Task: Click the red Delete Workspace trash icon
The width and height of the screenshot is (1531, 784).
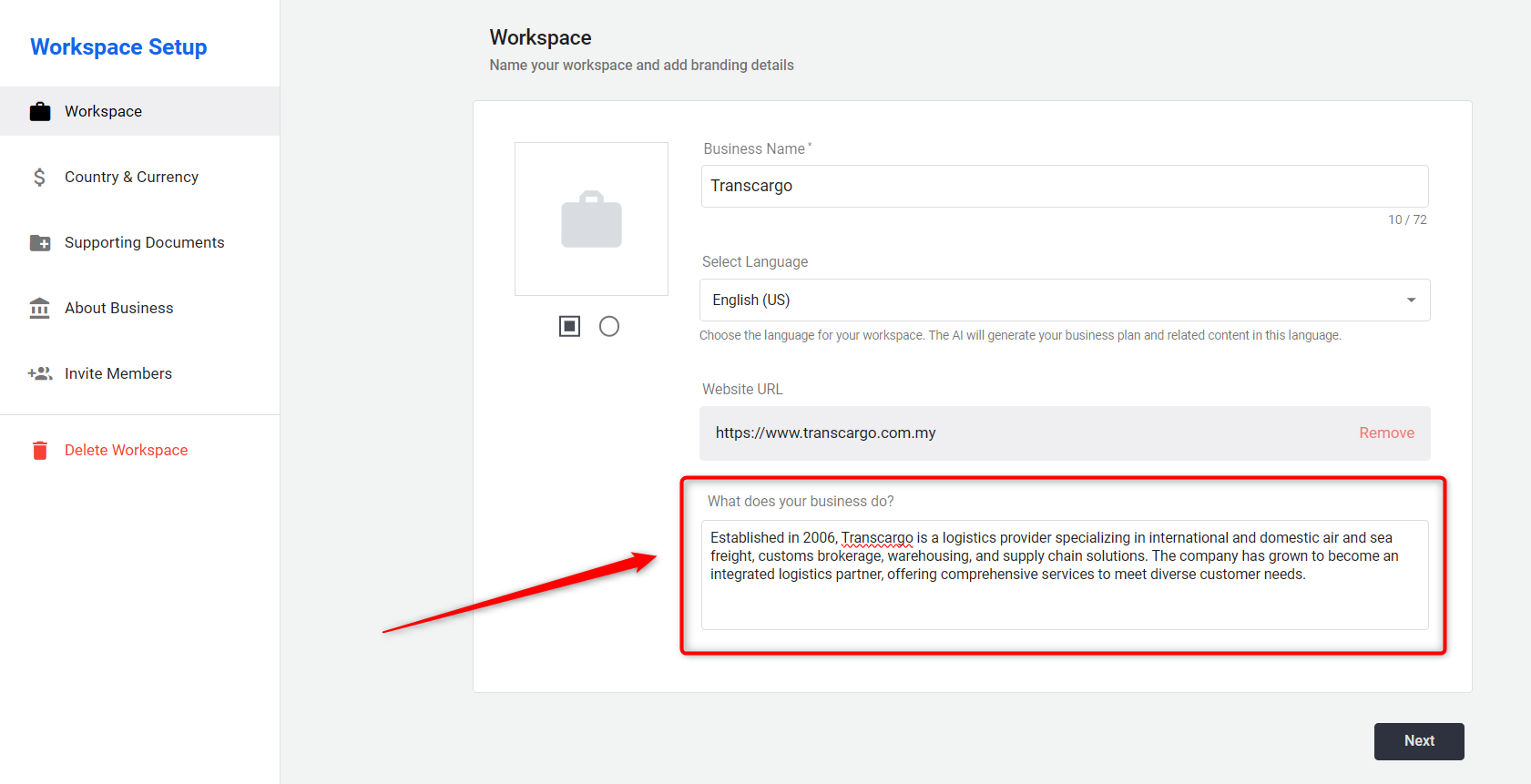Action: pyautogui.click(x=40, y=450)
